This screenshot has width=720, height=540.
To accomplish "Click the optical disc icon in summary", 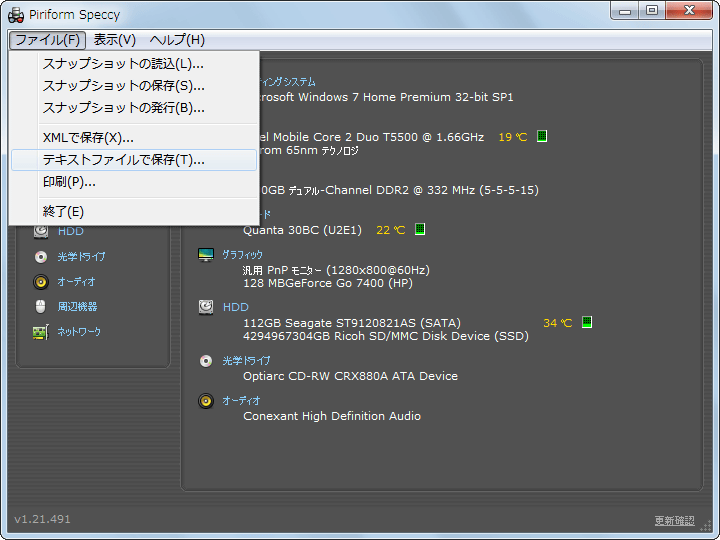I will (x=206, y=361).
